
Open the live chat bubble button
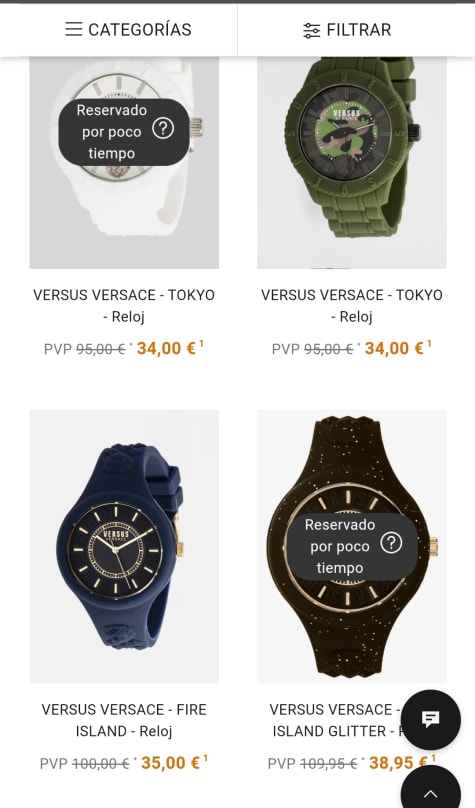[431, 719]
